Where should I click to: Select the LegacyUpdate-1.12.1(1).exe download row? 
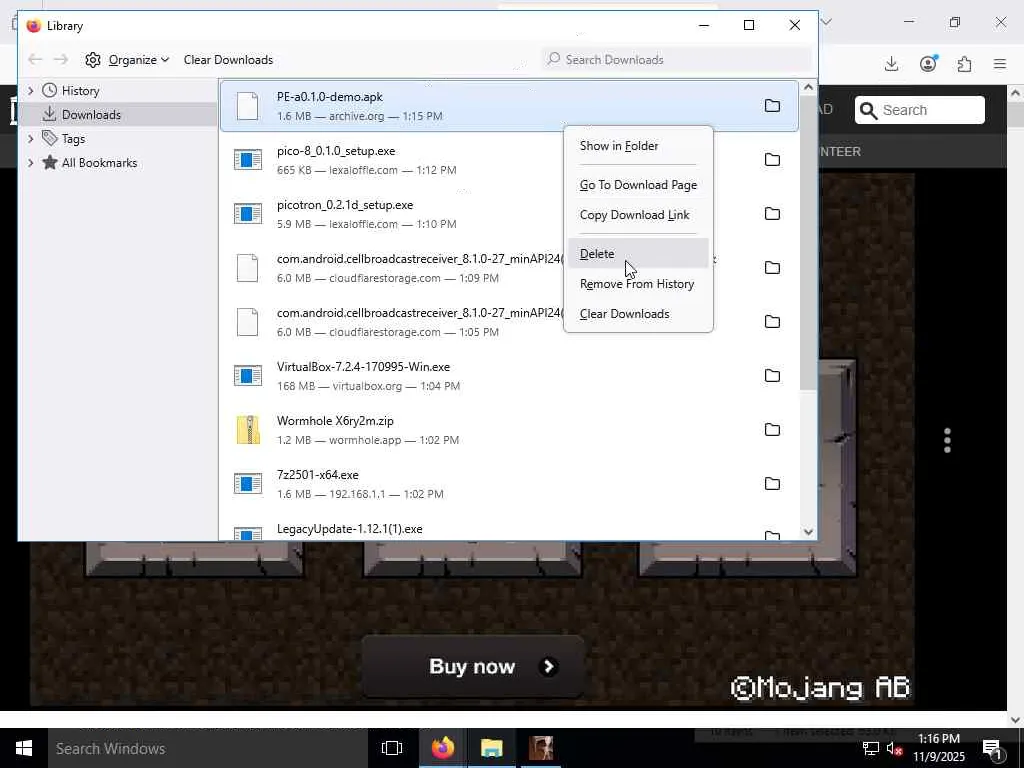tap(509, 529)
